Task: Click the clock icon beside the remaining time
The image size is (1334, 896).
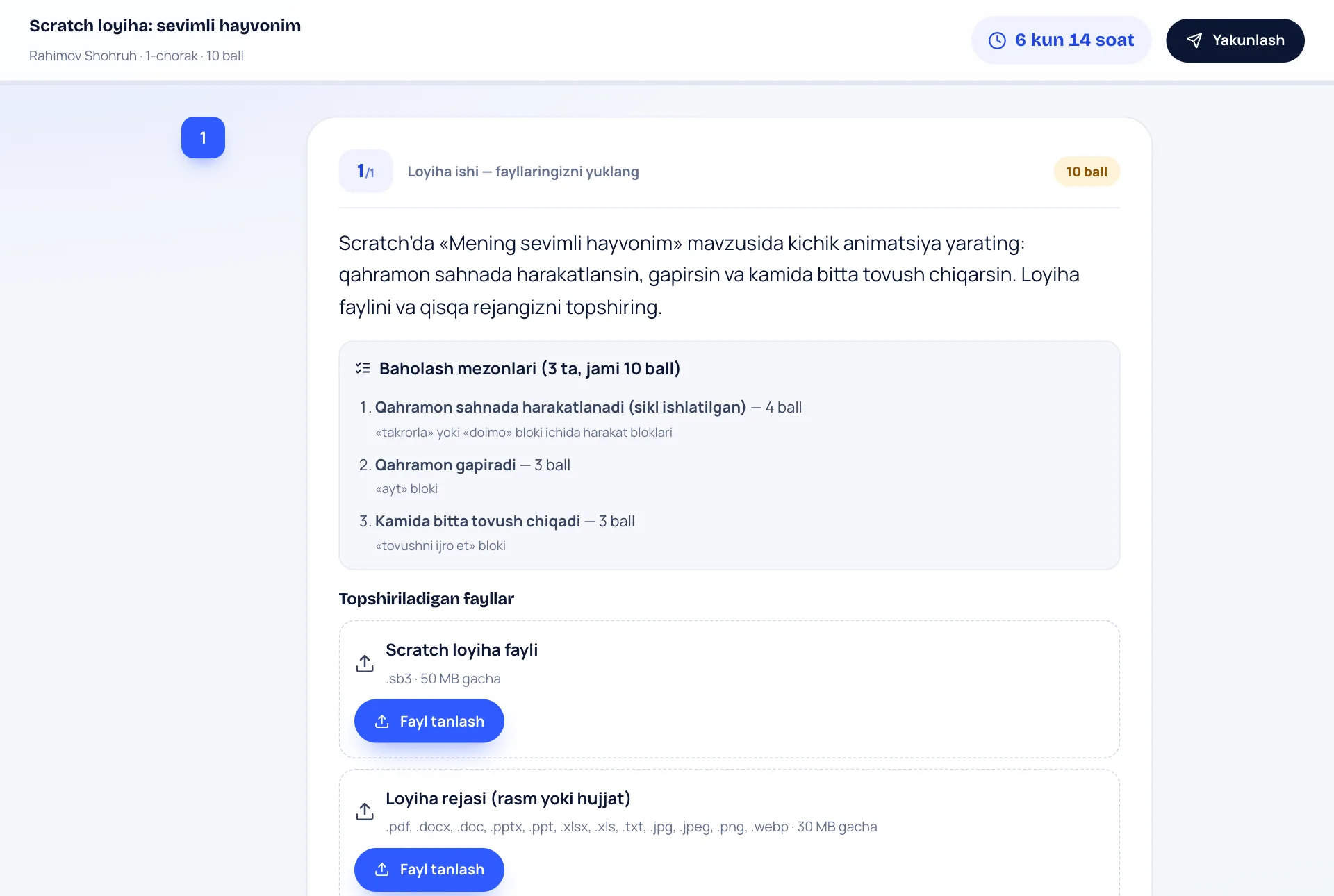Action: 997,40
